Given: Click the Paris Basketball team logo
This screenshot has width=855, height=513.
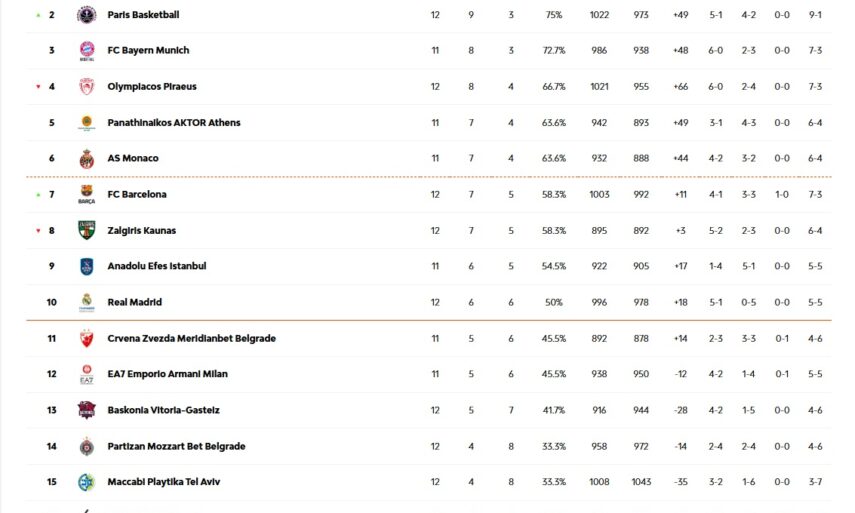Looking at the screenshot, I should point(86,15).
